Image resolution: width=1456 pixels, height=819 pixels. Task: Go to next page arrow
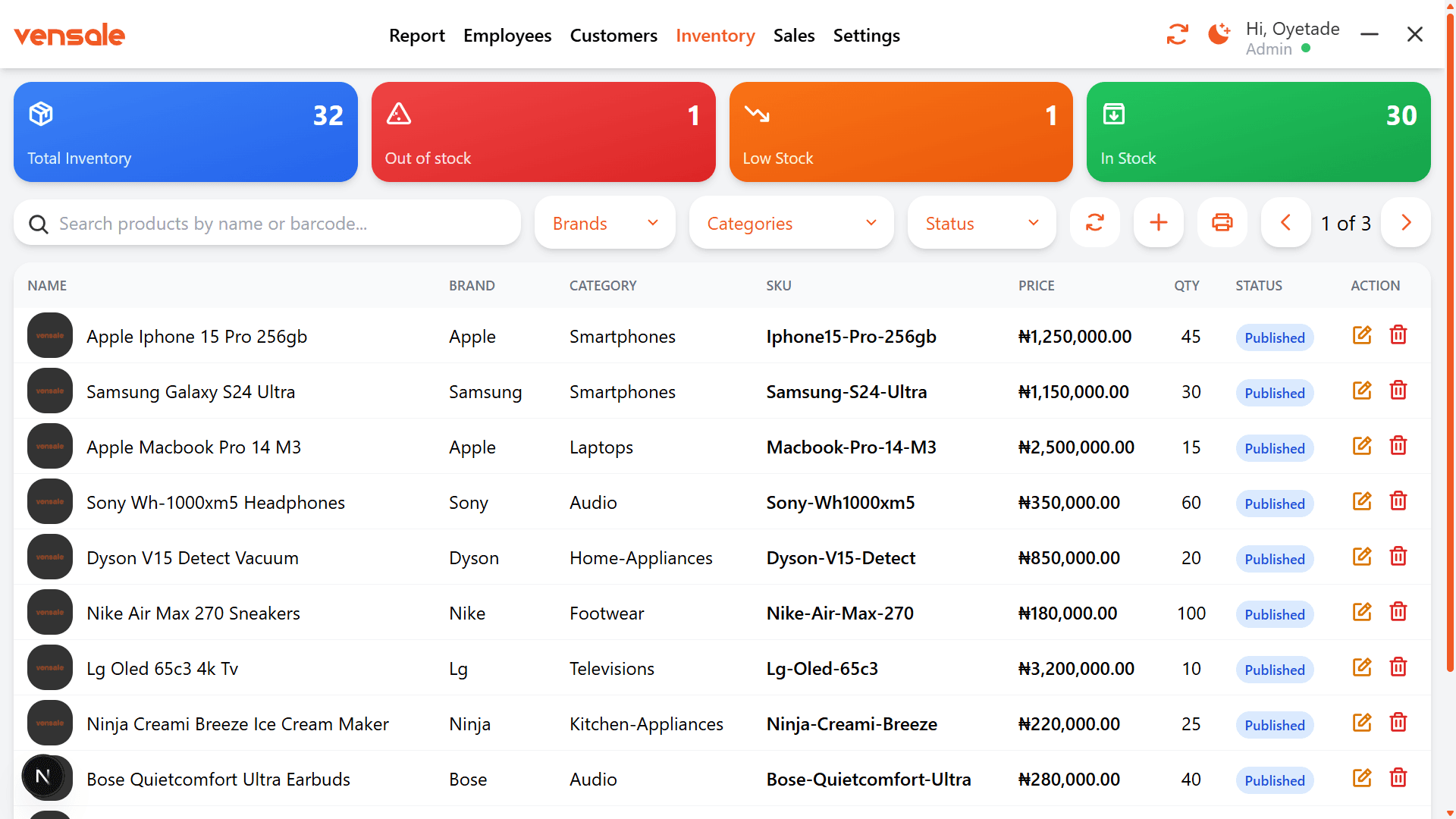[1406, 223]
